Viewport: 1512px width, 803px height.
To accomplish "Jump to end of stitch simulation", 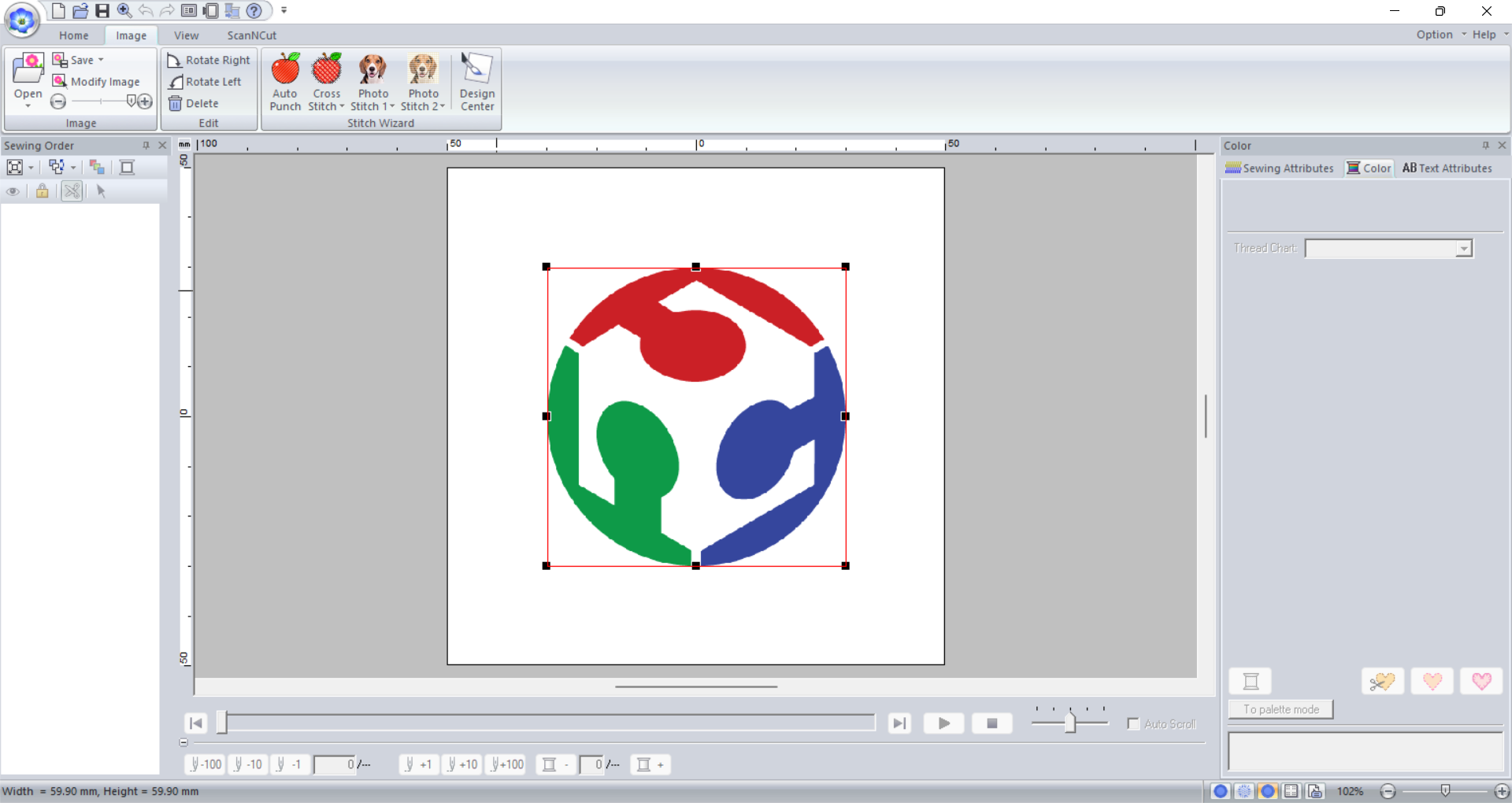I will [899, 723].
